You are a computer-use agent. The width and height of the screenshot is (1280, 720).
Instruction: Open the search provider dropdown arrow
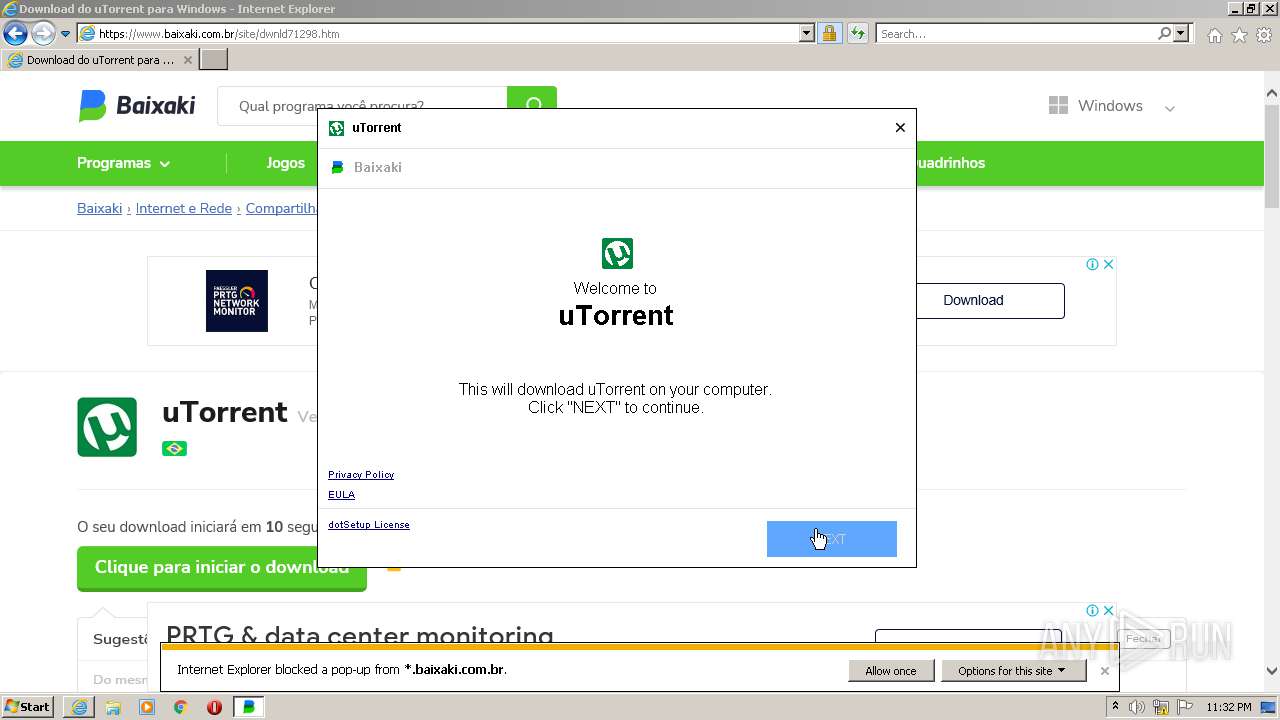pos(1181,34)
